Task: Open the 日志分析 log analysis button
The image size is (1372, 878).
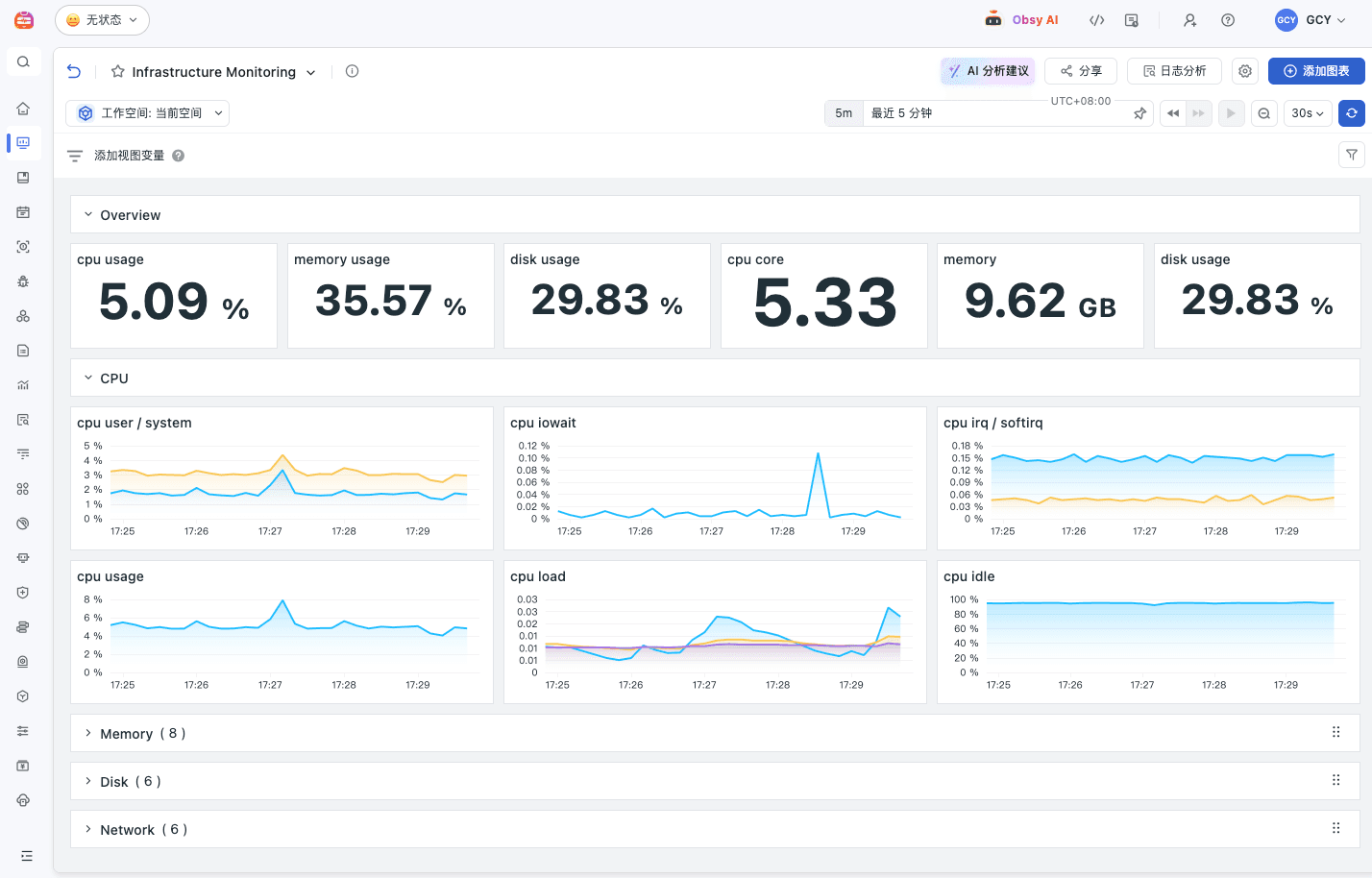Action: 1174,71
